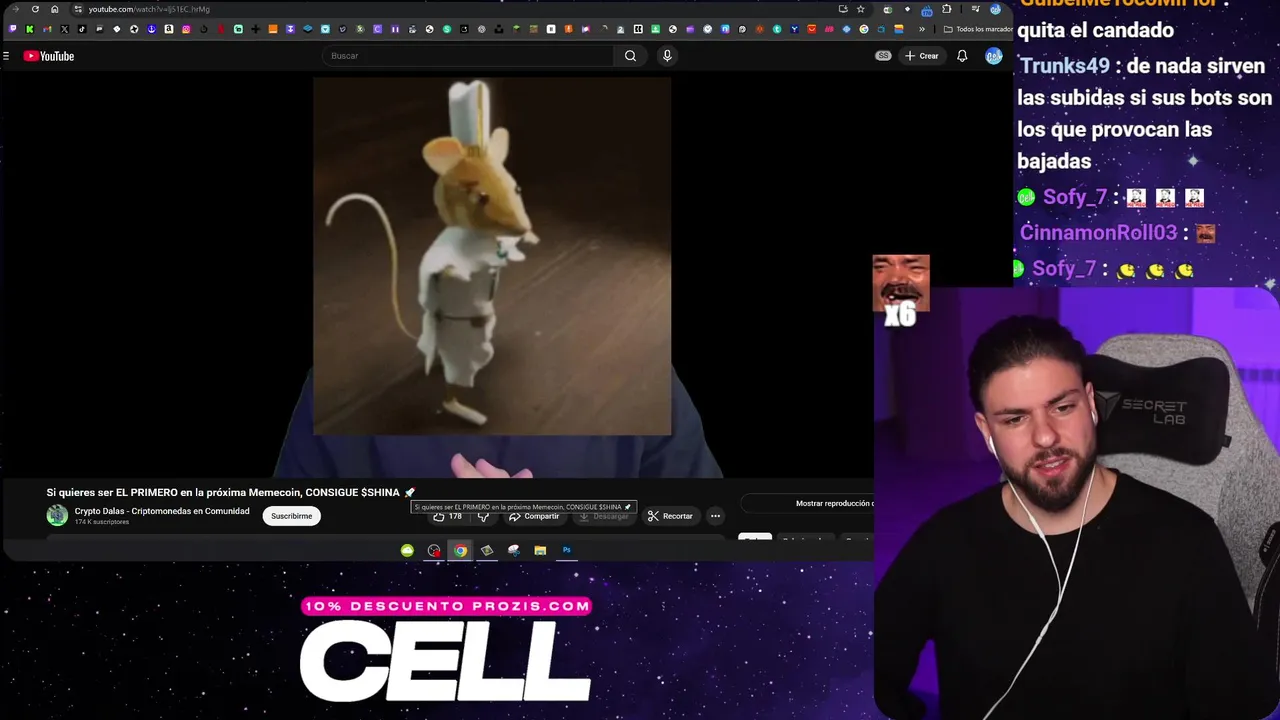Viewport: 1280px width, 720px height.
Task: Bookmark this page with star icon
Action: click(860, 9)
